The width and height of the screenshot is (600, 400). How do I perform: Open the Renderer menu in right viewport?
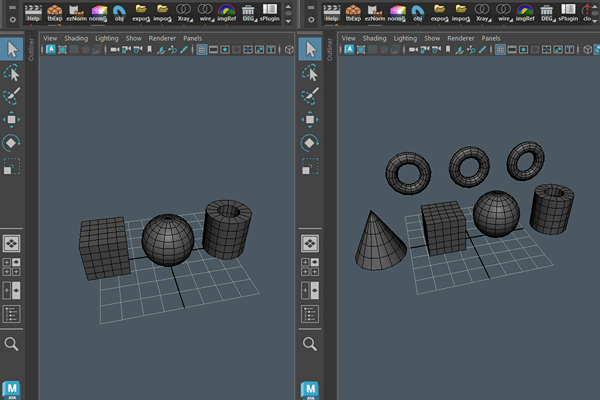pos(462,38)
